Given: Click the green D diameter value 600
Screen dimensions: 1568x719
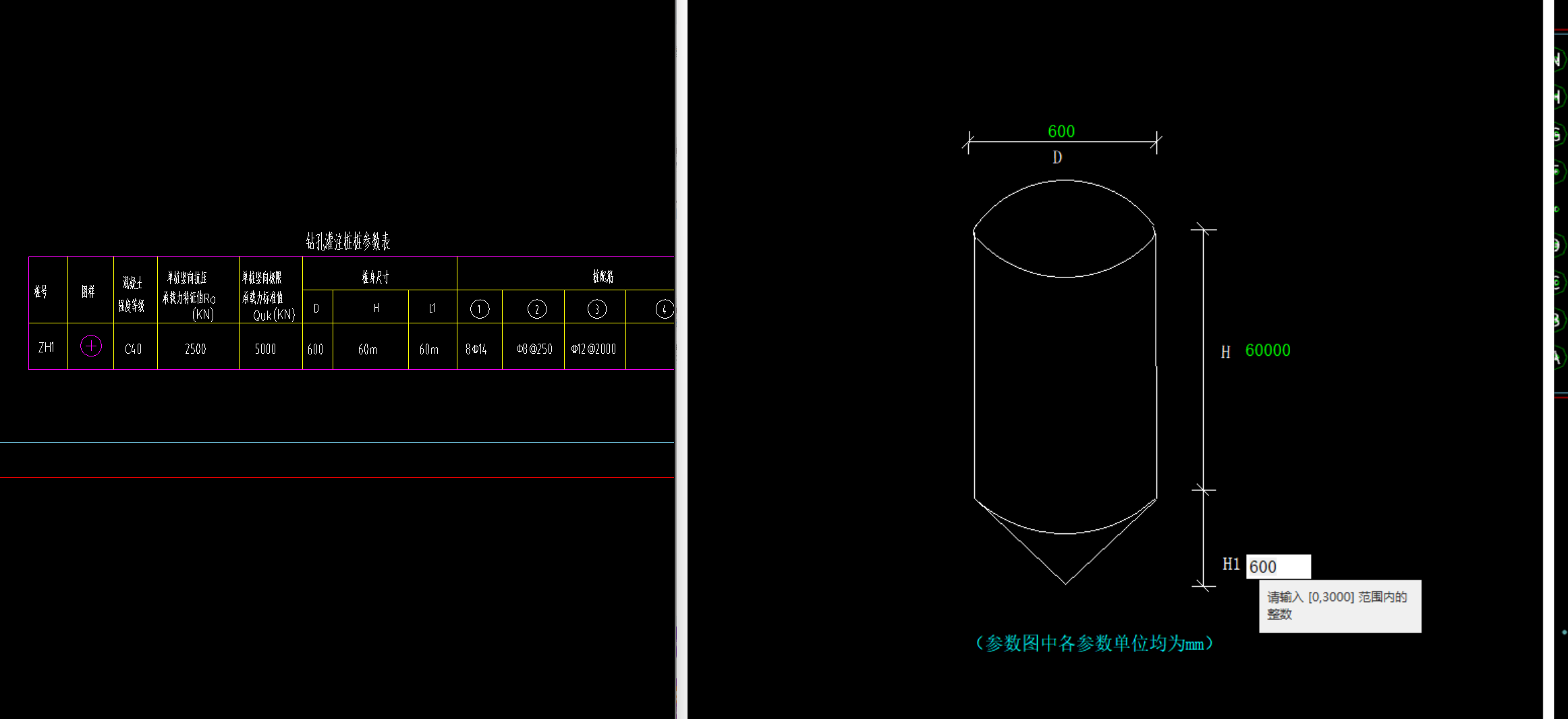Looking at the screenshot, I should [1061, 132].
